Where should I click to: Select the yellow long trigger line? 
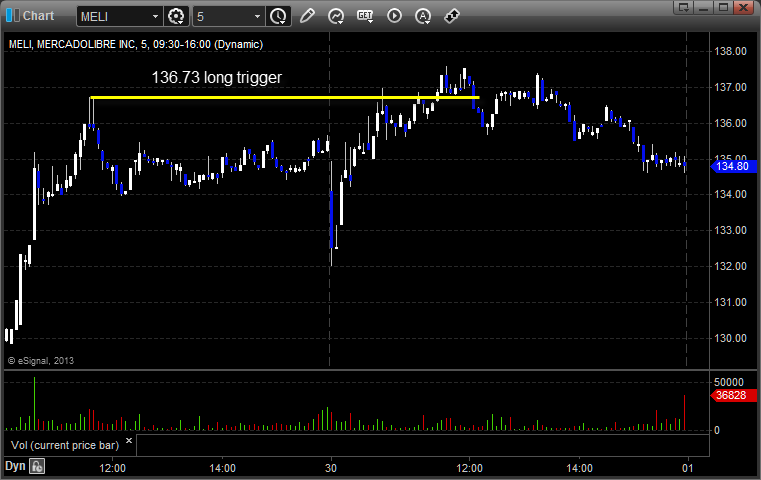pyautogui.click(x=285, y=98)
